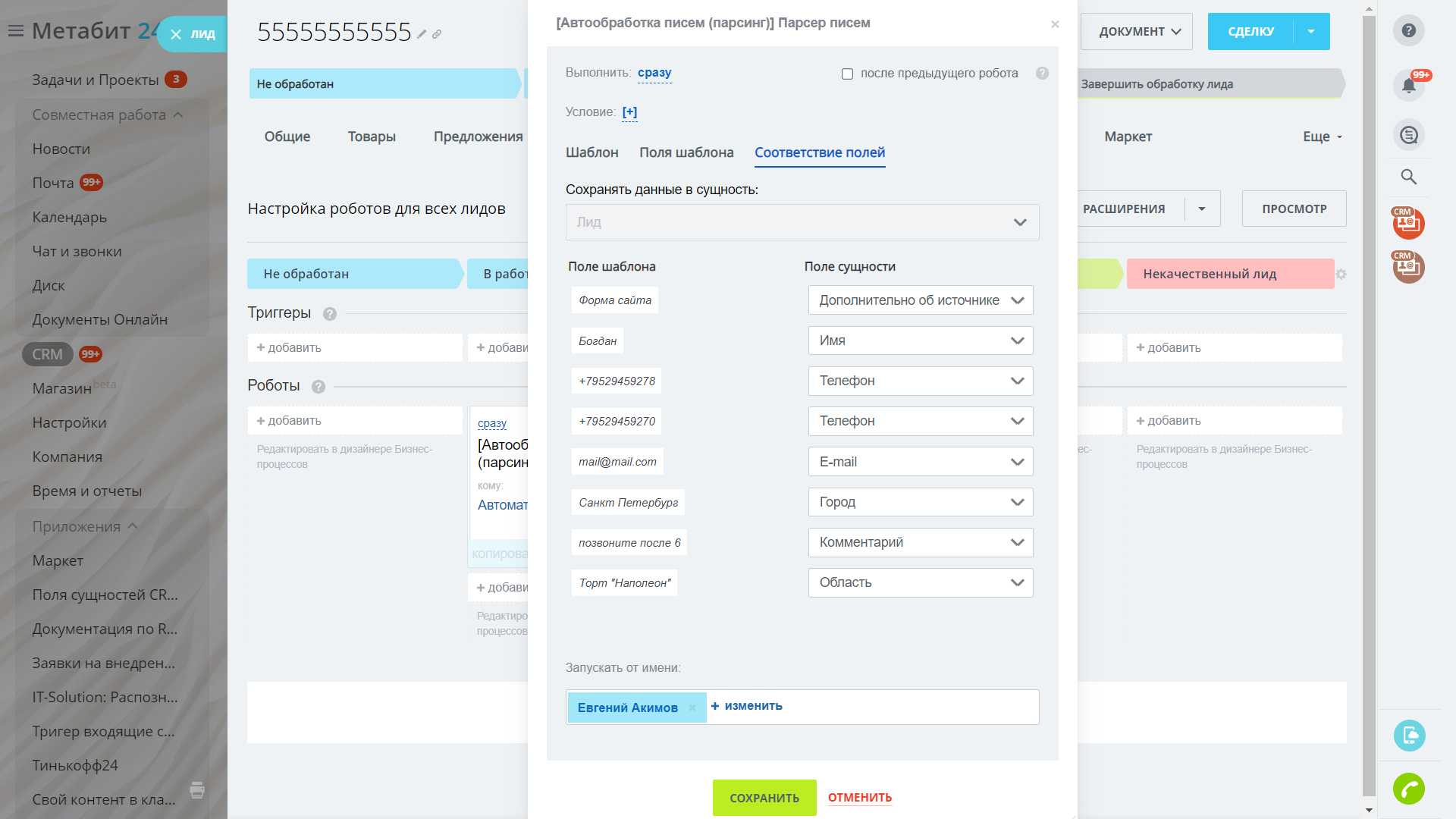The image size is (1456, 819).
Task: Add a condition via [+] link
Action: [629, 112]
